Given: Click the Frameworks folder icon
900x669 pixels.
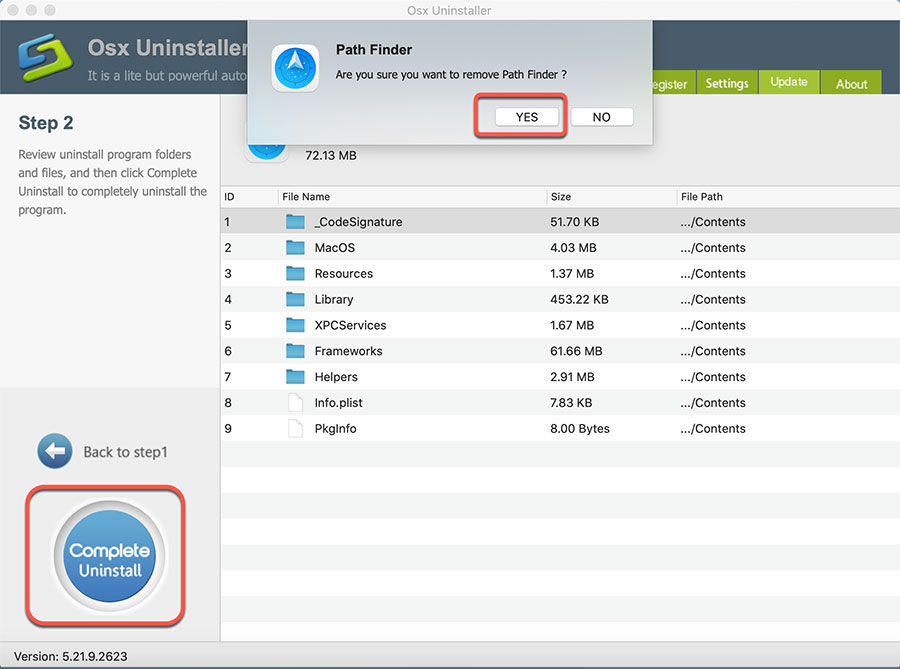Looking at the screenshot, I should tap(292, 351).
